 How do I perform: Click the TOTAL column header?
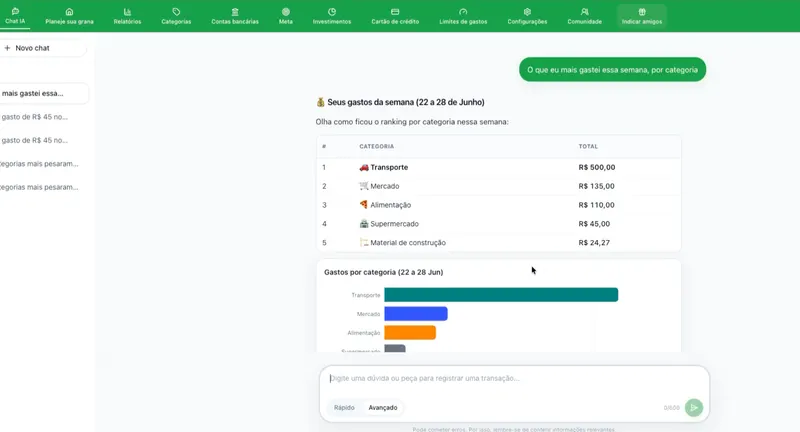click(588, 146)
